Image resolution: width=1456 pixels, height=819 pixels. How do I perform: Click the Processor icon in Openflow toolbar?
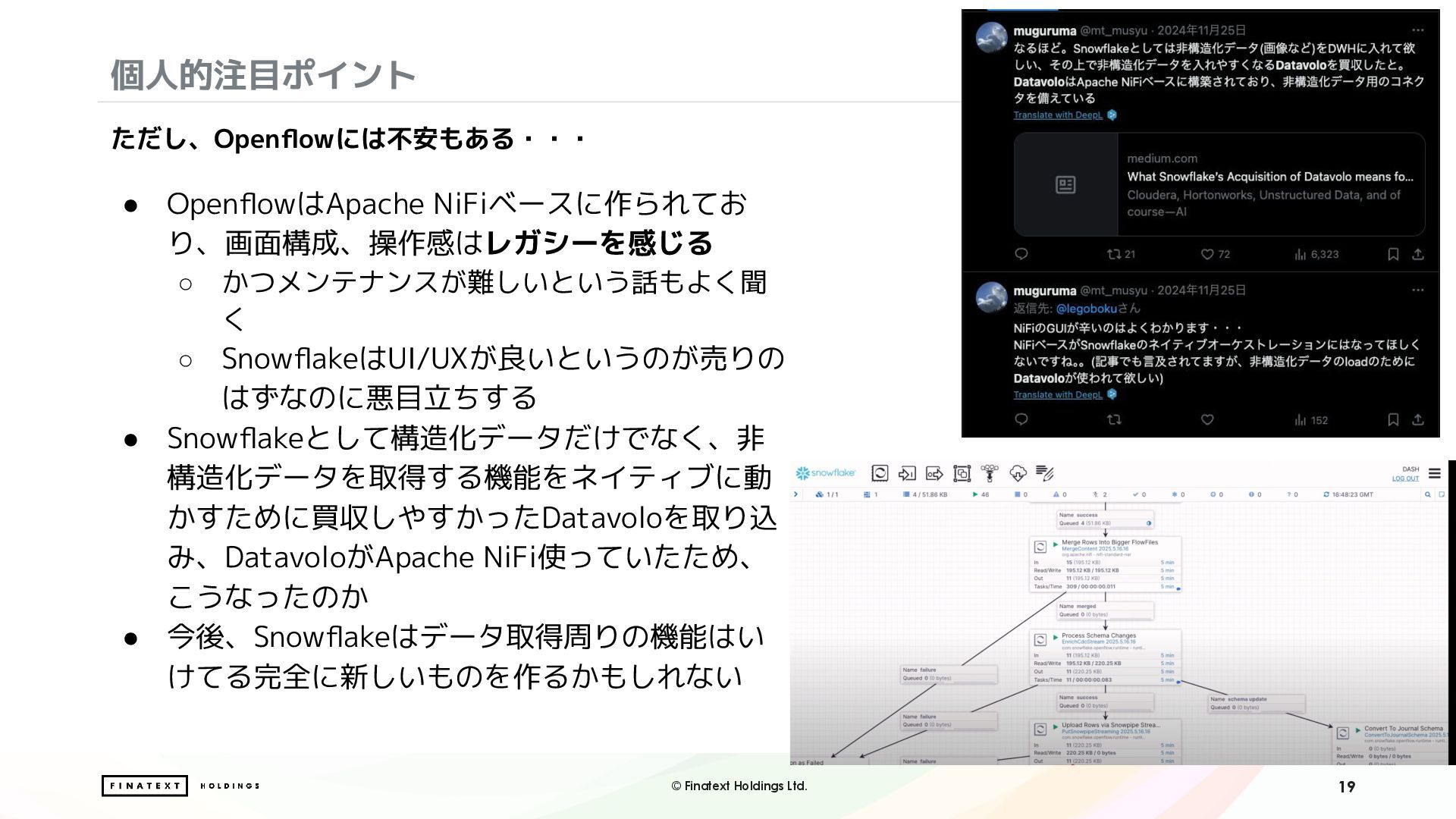click(880, 473)
